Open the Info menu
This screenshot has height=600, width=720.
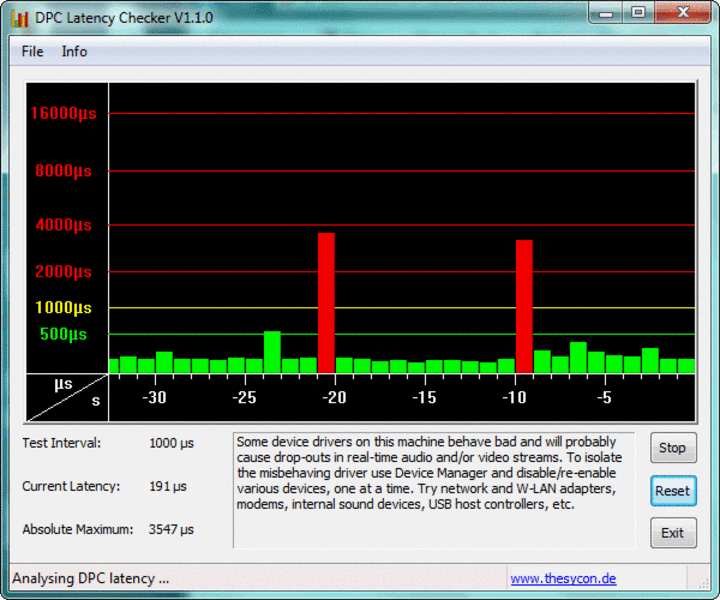coord(74,51)
